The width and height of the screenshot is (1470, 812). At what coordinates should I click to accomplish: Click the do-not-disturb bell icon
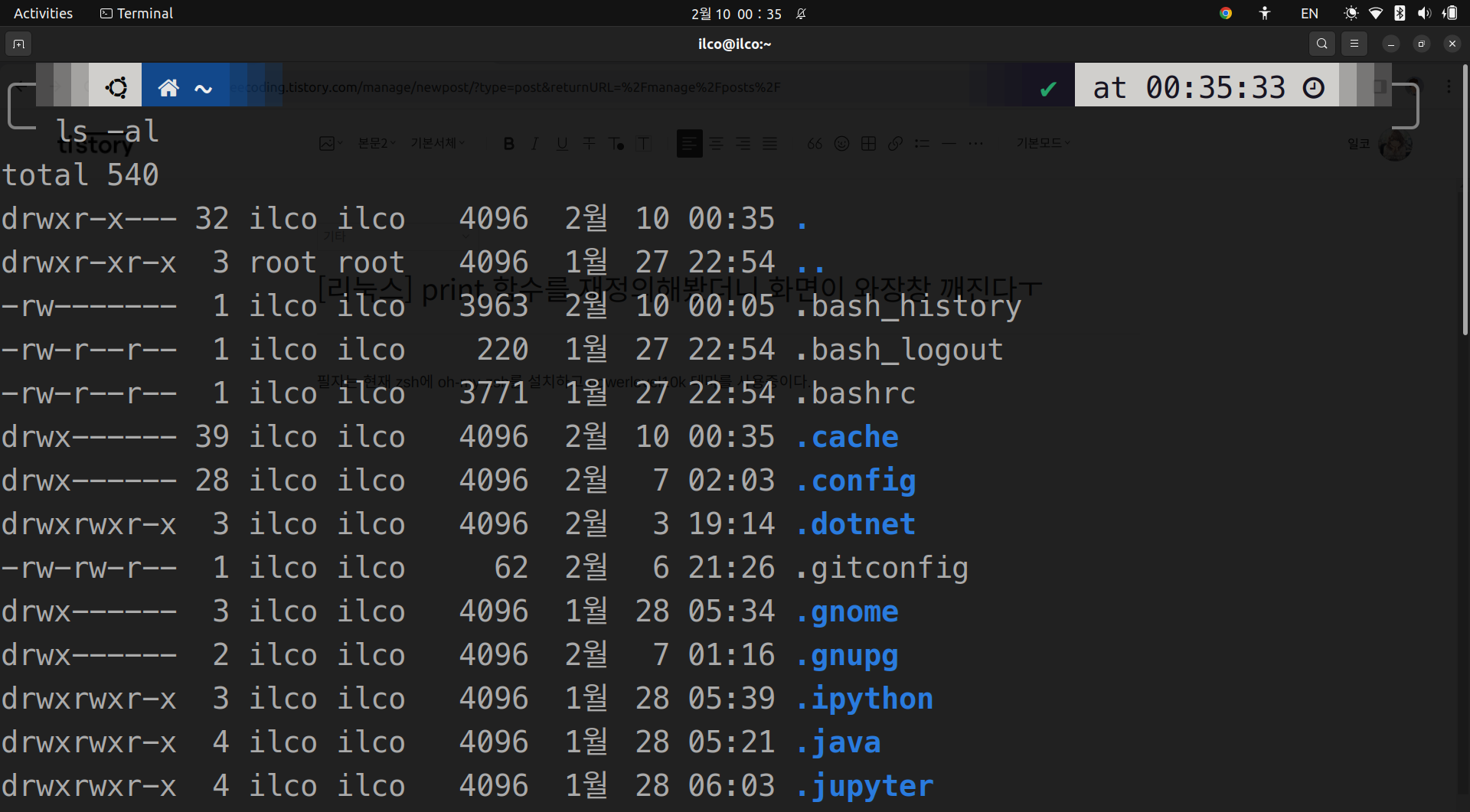pyautogui.click(x=801, y=14)
